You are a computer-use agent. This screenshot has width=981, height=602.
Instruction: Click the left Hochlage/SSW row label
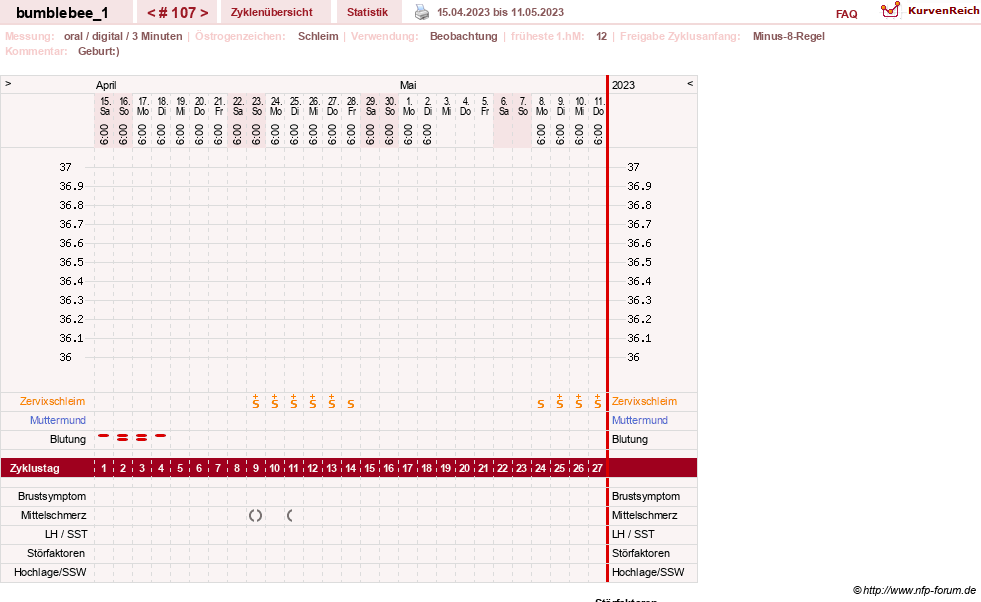(x=50, y=572)
